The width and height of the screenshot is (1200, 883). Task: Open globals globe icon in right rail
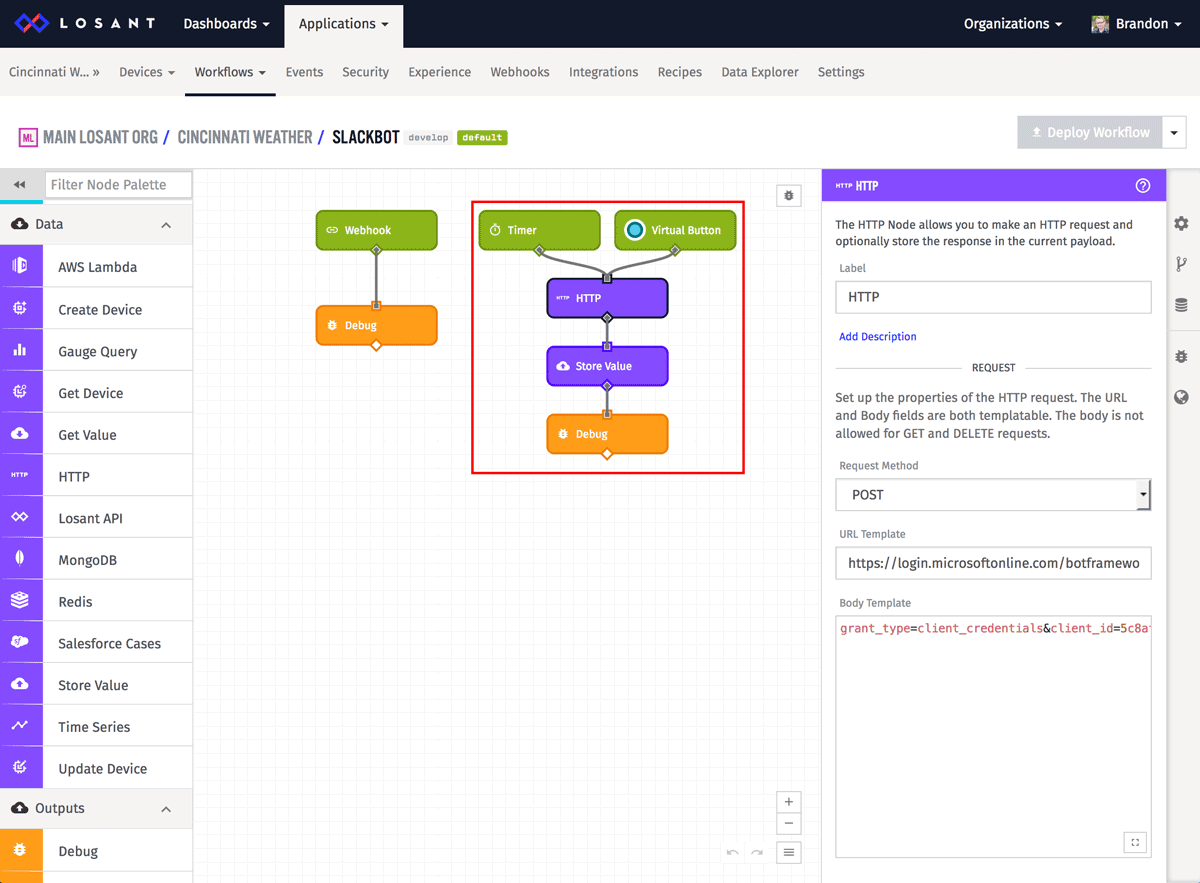pyautogui.click(x=1181, y=397)
